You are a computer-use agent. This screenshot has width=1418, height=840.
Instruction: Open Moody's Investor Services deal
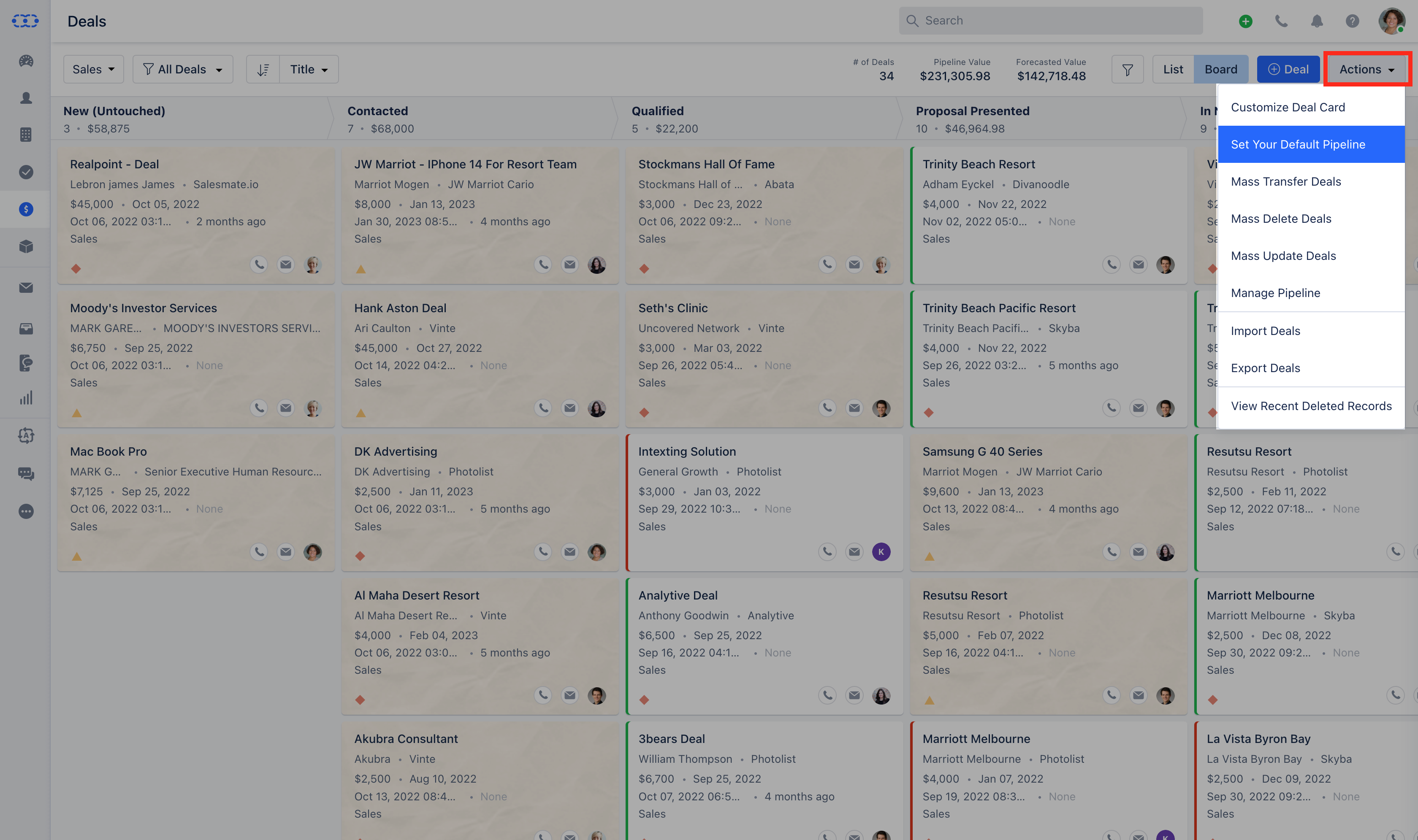(143, 308)
